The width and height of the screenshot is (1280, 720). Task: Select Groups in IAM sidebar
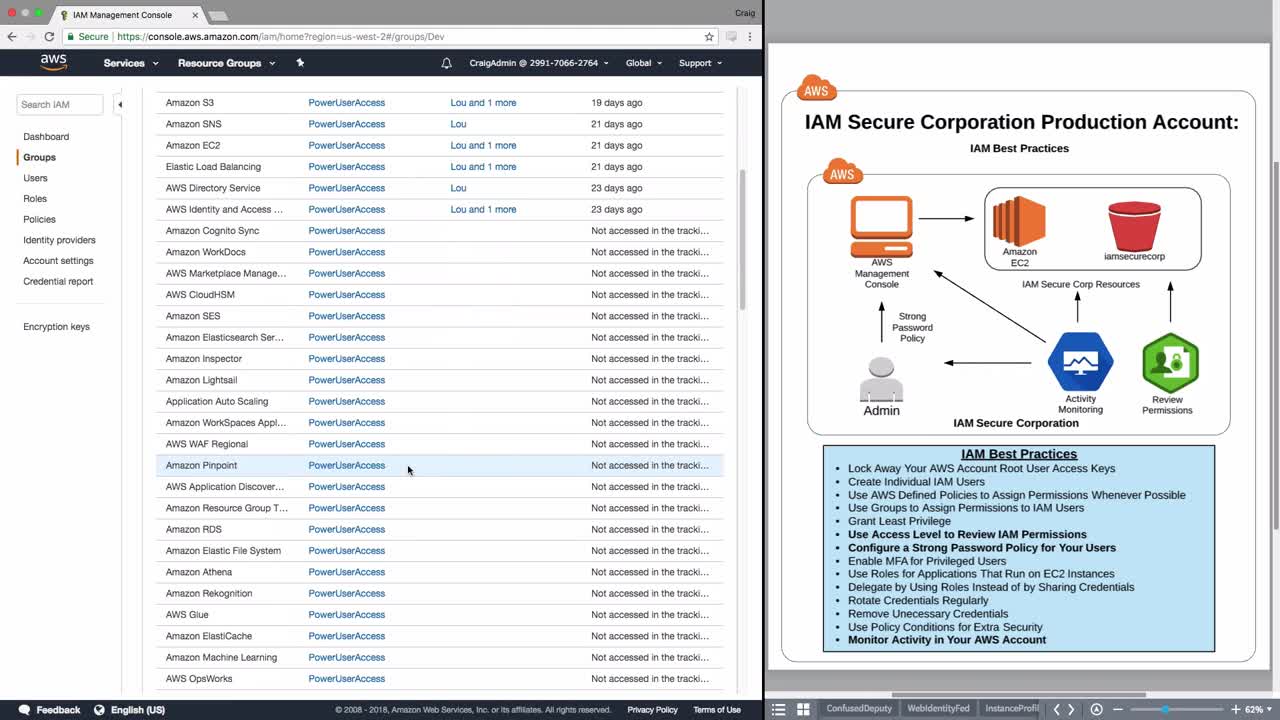(x=39, y=157)
